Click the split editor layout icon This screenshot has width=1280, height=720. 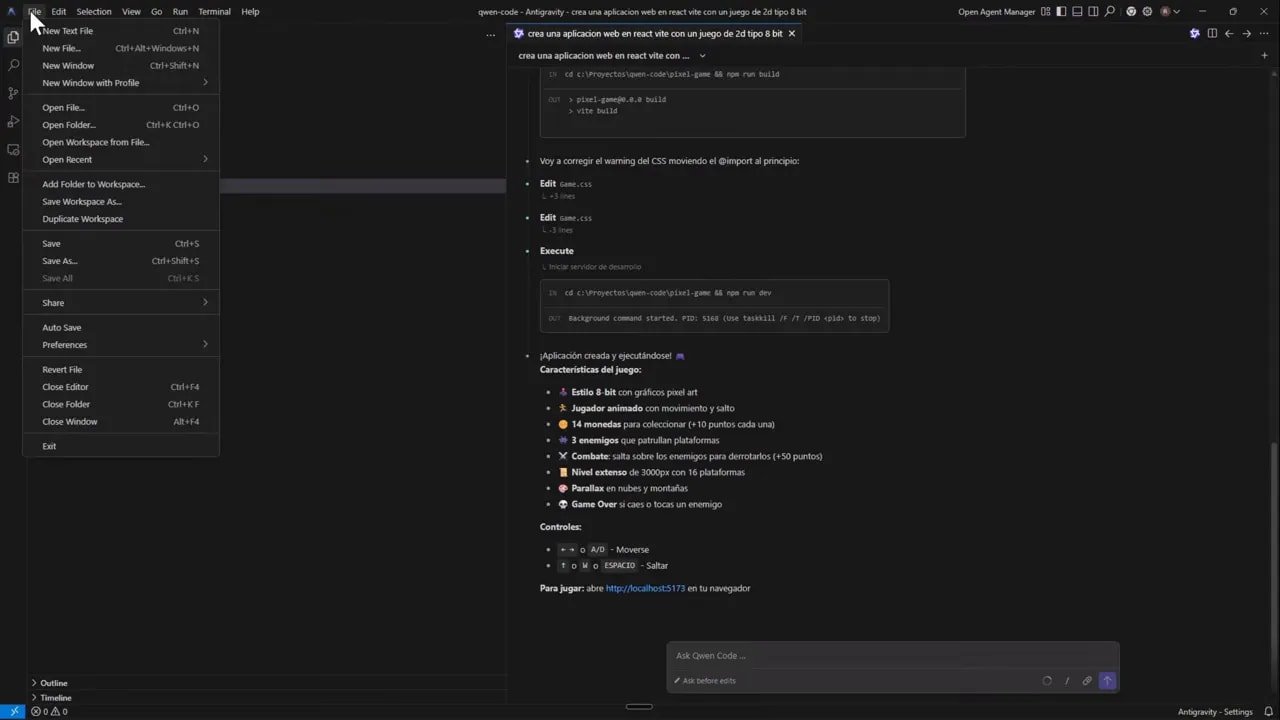1212,33
